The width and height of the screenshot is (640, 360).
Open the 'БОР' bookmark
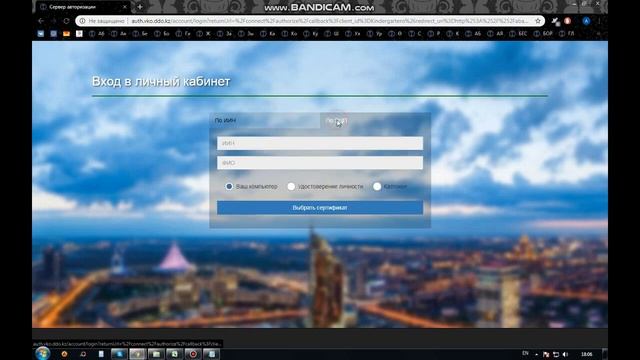point(544,34)
